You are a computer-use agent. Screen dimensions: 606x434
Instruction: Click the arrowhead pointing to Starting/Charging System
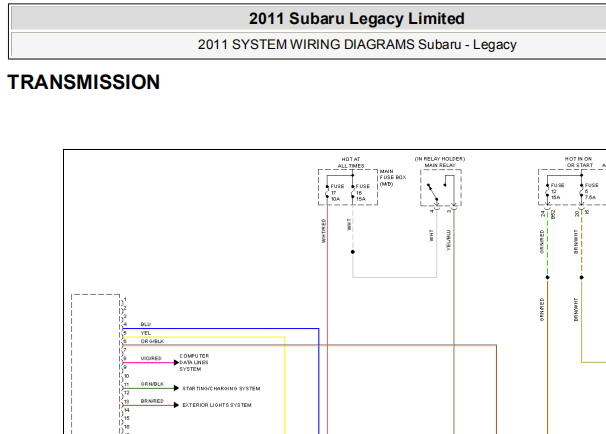click(x=176, y=388)
